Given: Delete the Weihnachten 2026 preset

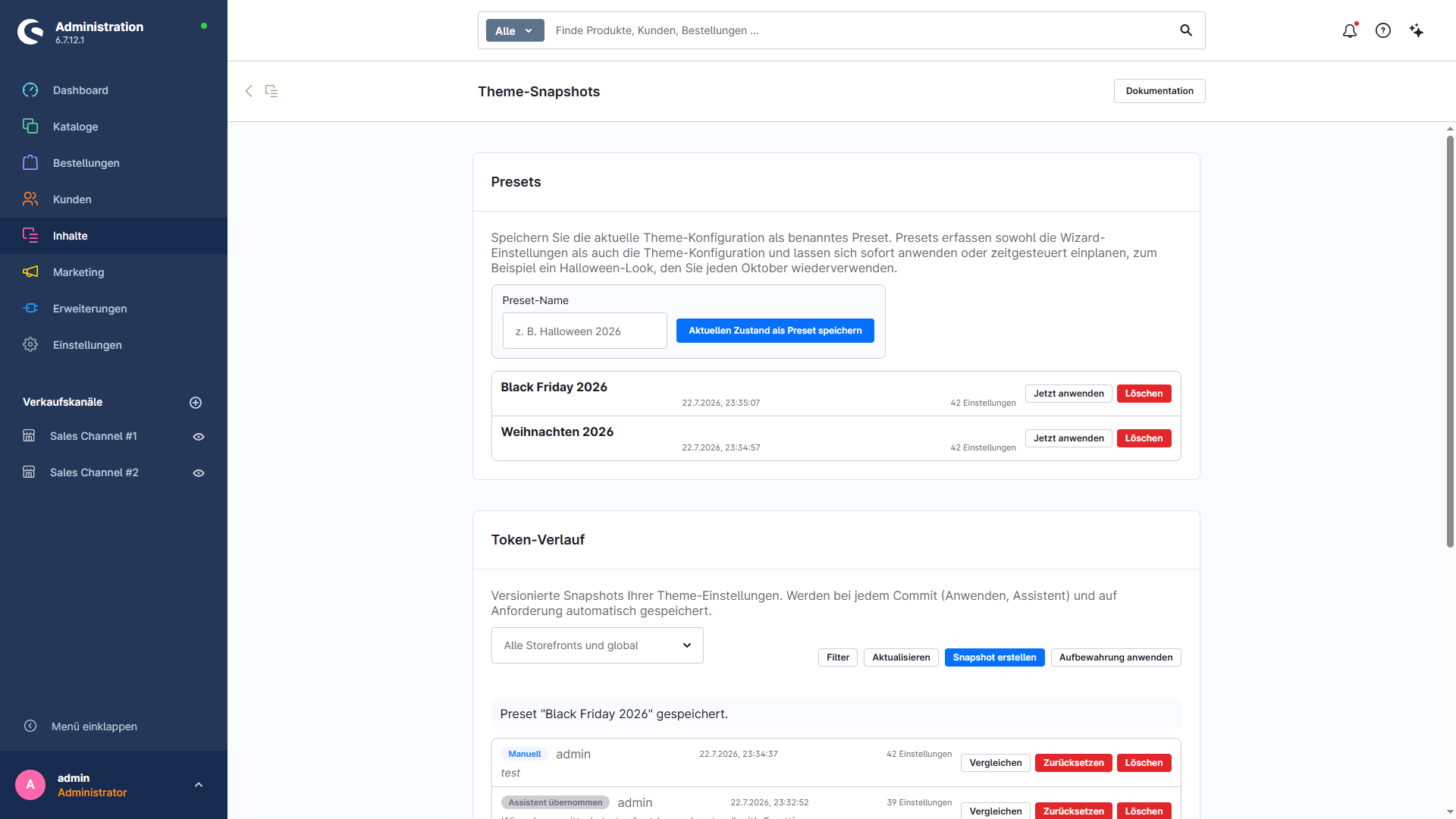Looking at the screenshot, I should [1144, 438].
